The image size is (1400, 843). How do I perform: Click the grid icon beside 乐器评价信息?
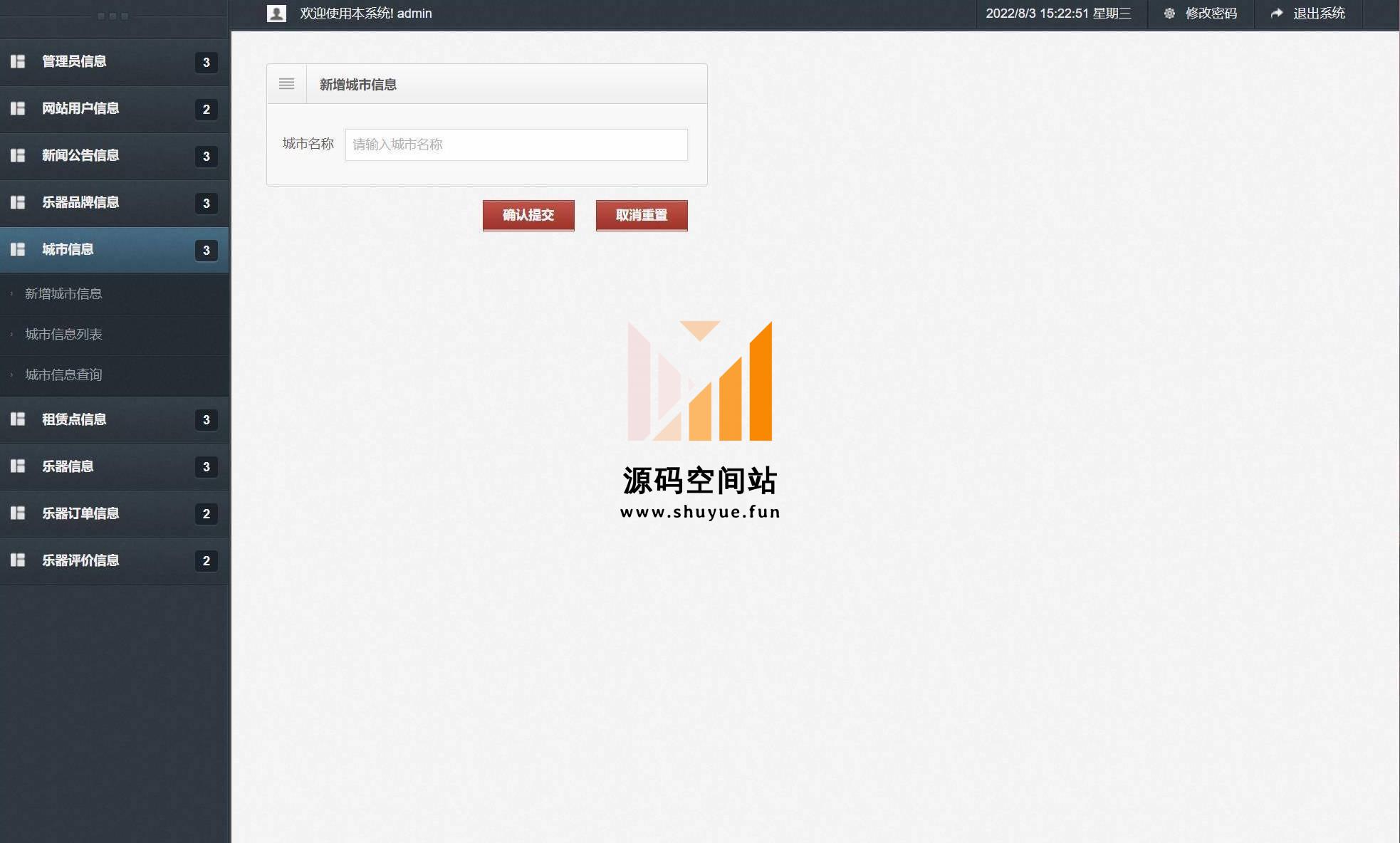pyautogui.click(x=18, y=560)
